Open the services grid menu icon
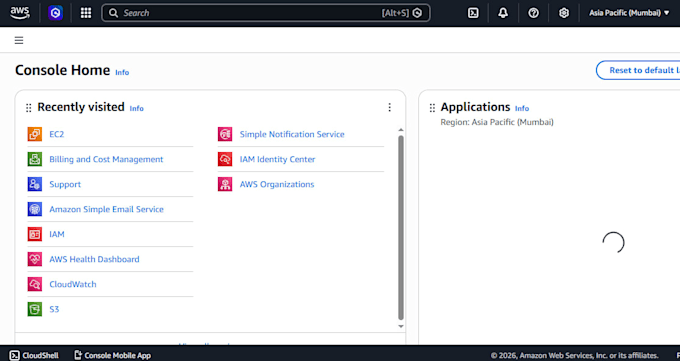Viewport: 680px width, 361px height. click(86, 13)
